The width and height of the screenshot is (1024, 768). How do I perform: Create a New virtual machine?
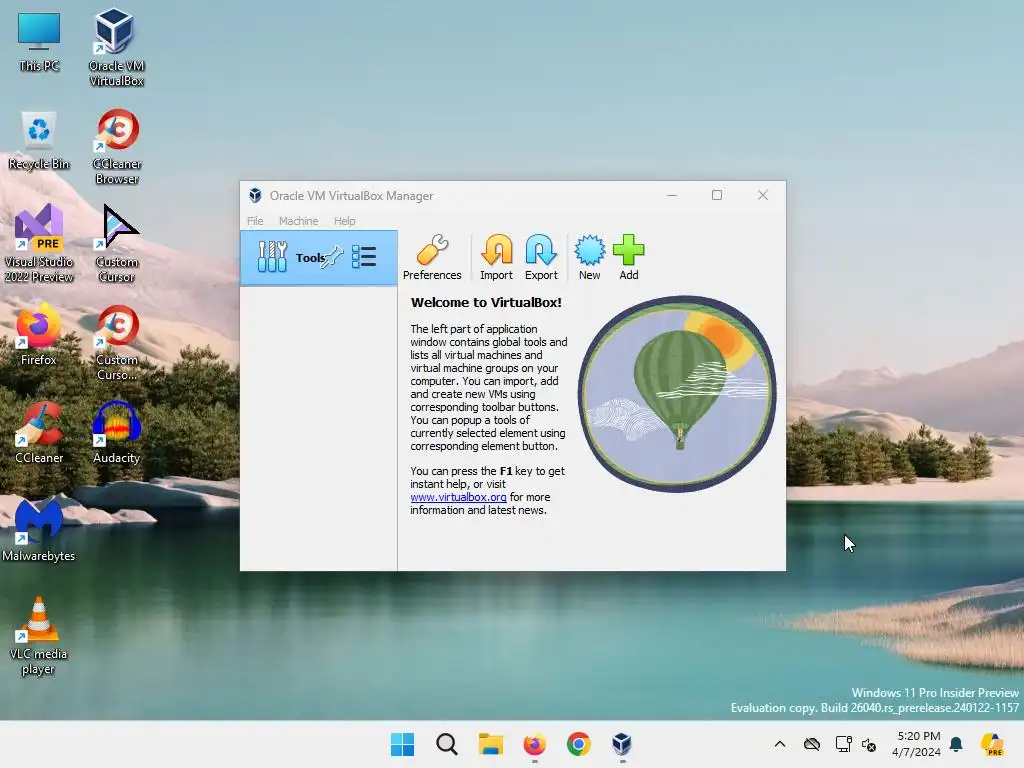tap(589, 258)
